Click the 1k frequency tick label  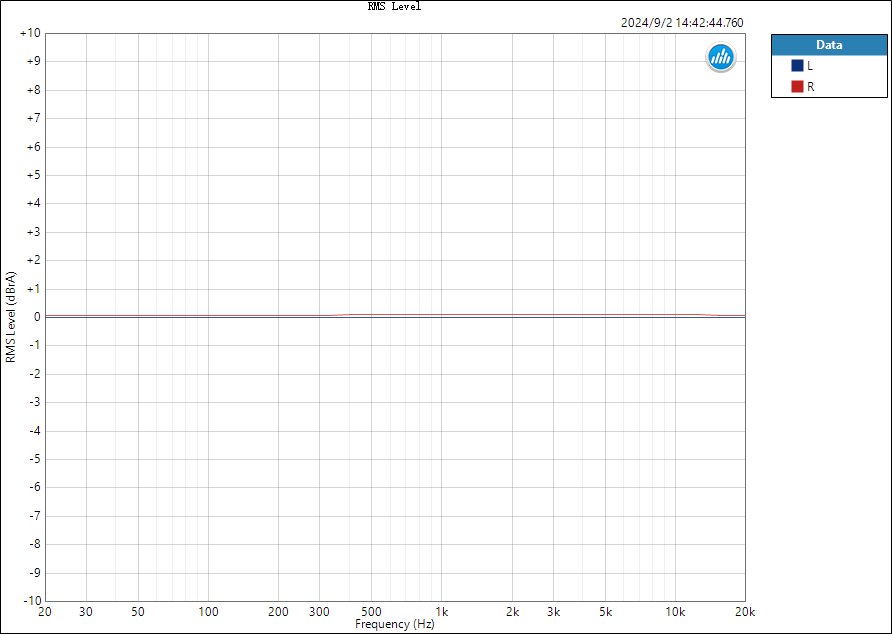441,612
